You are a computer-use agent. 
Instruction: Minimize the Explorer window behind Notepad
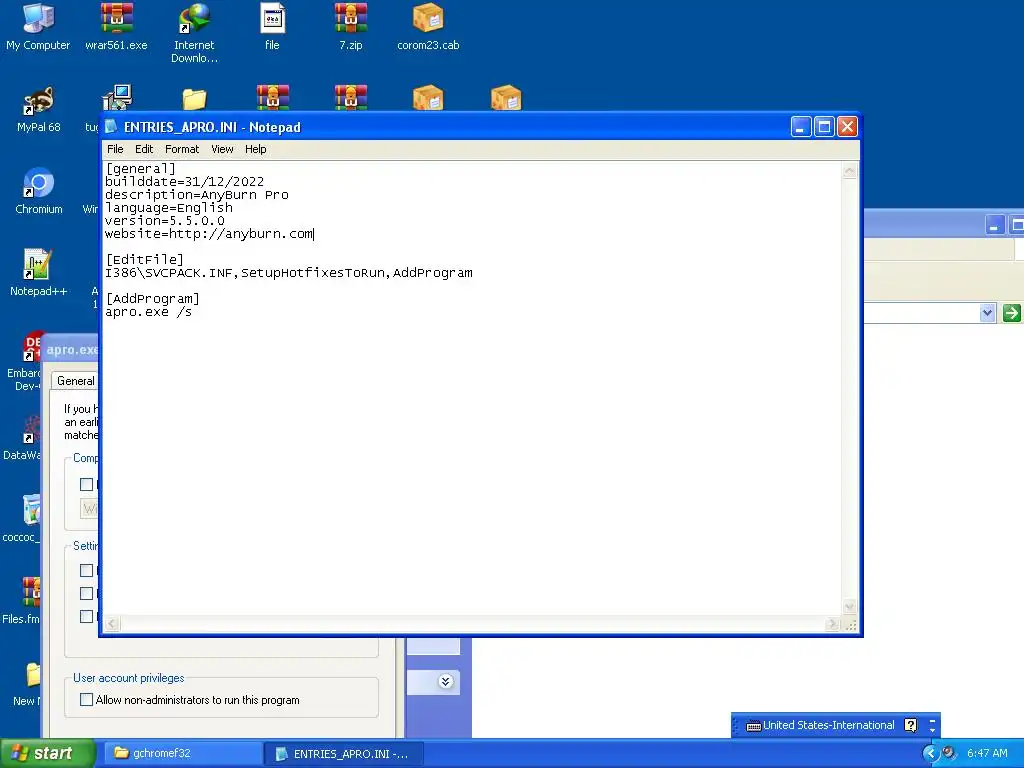[994, 226]
